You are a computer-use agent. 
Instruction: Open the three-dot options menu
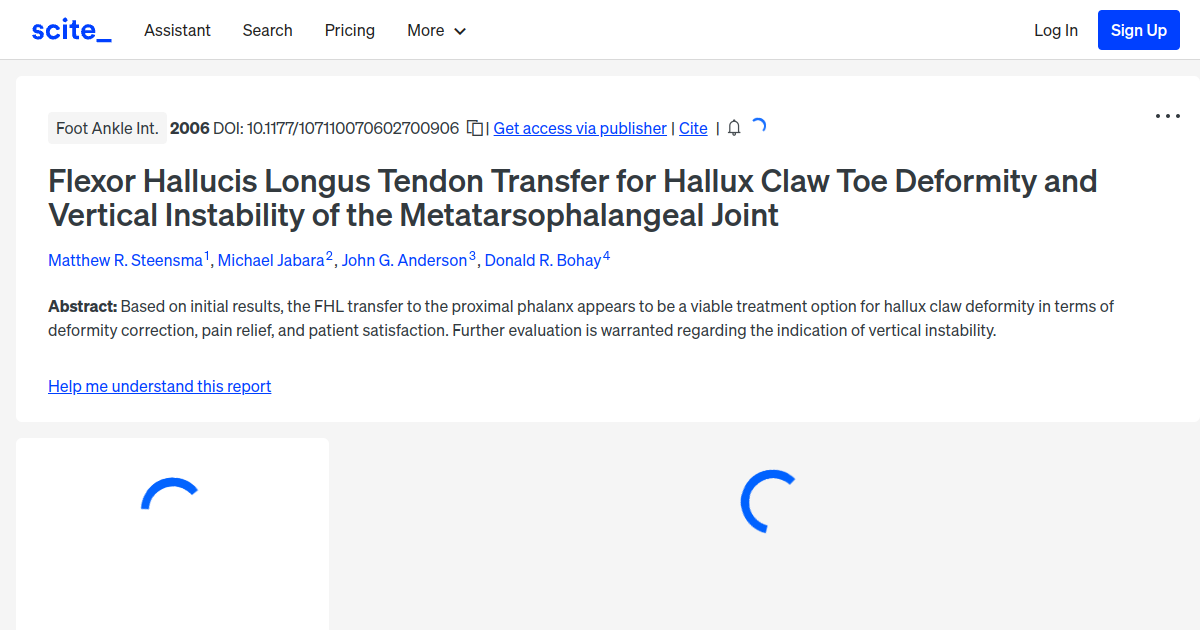tap(1167, 116)
